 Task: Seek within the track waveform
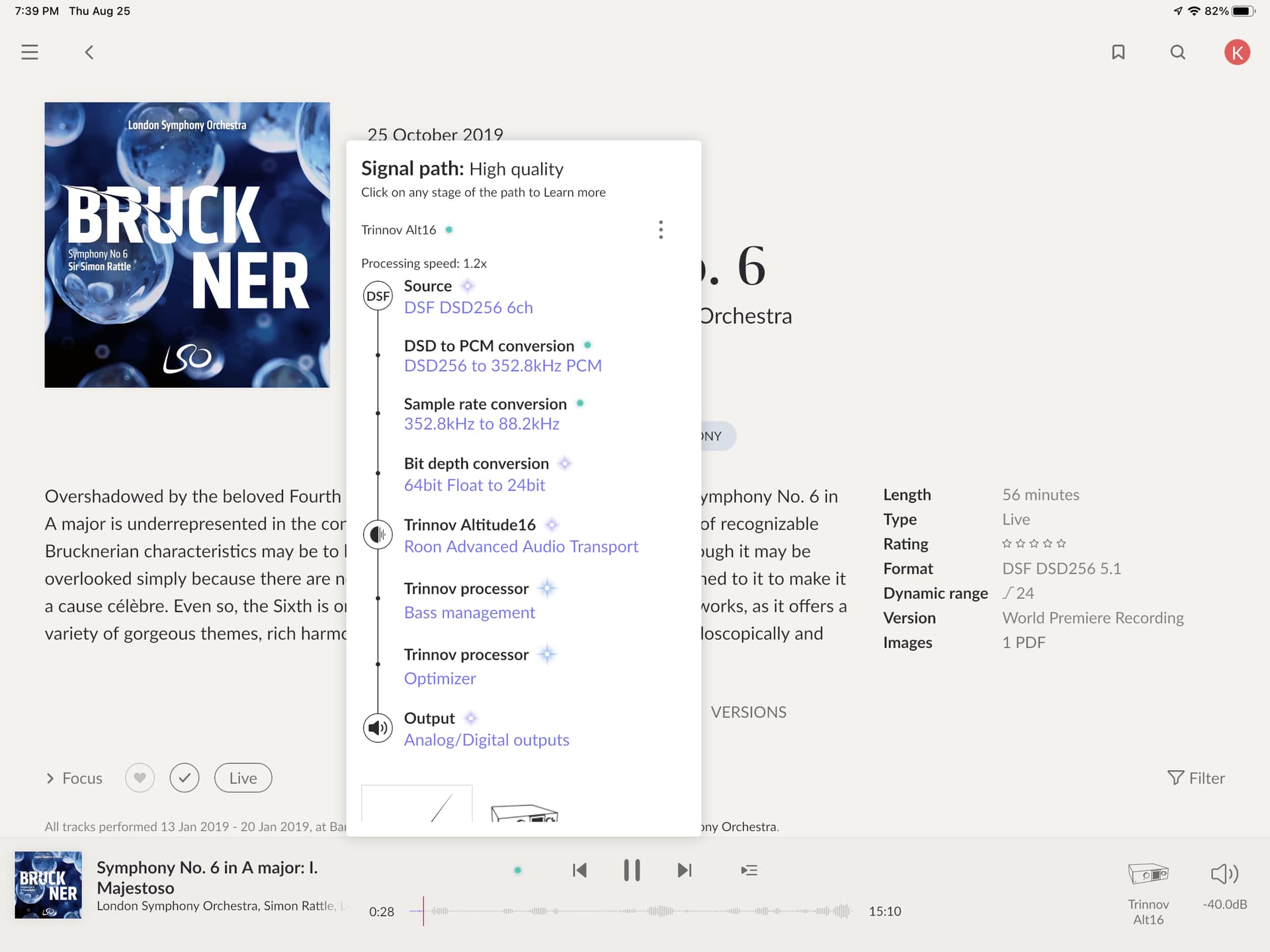tap(631, 911)
